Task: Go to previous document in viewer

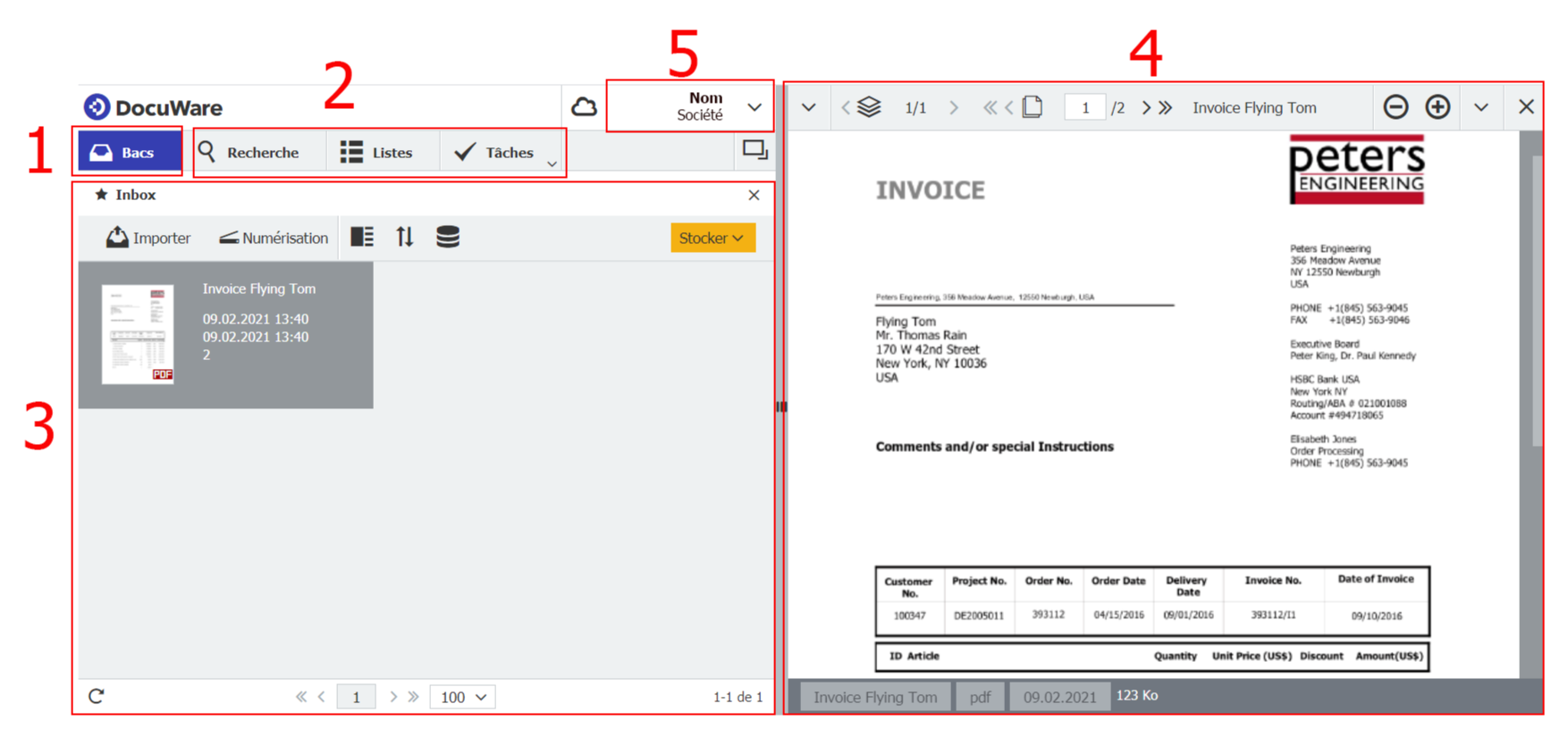Action: pos(846,107)
